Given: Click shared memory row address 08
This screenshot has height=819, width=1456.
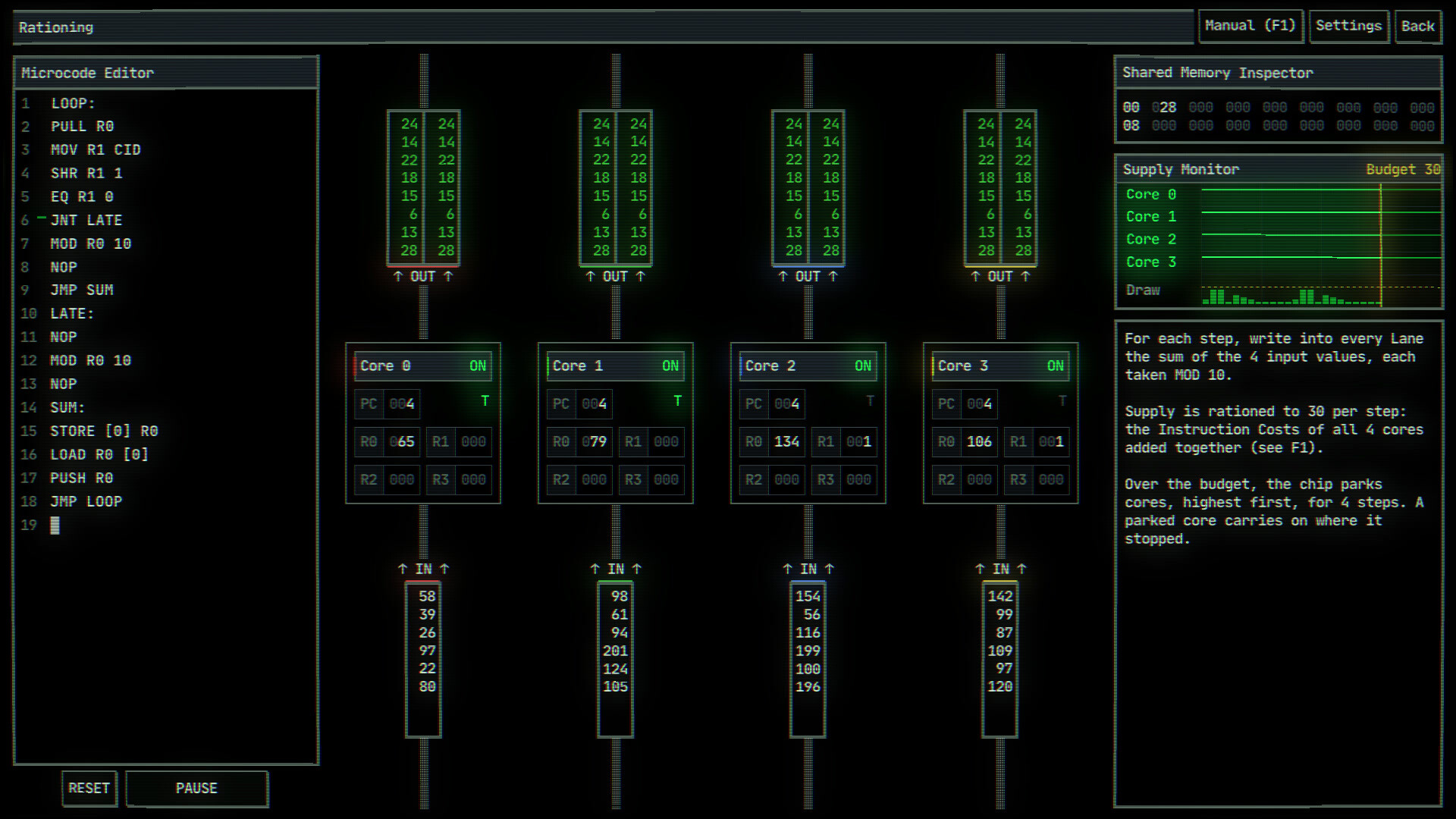Looking at the screenshot, I should (1131, 126).
